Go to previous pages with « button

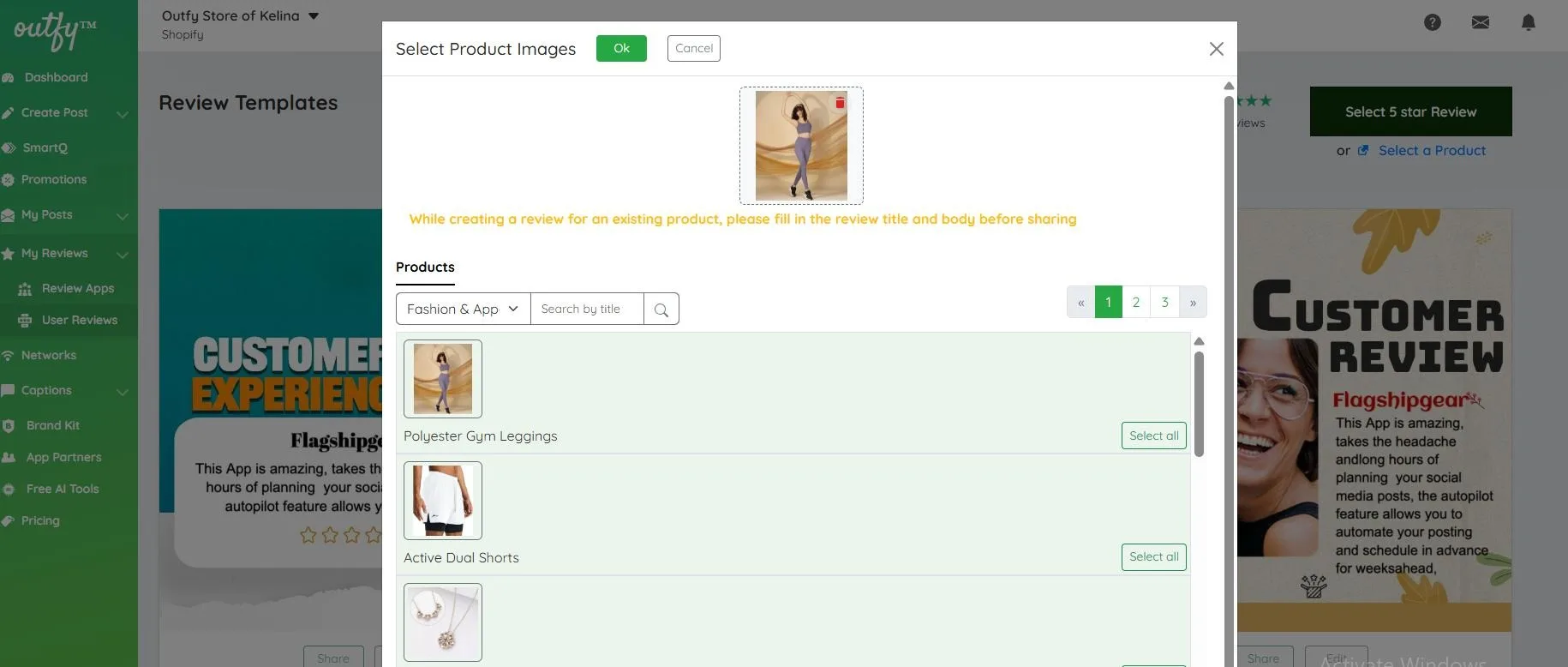pos(1081,302)
